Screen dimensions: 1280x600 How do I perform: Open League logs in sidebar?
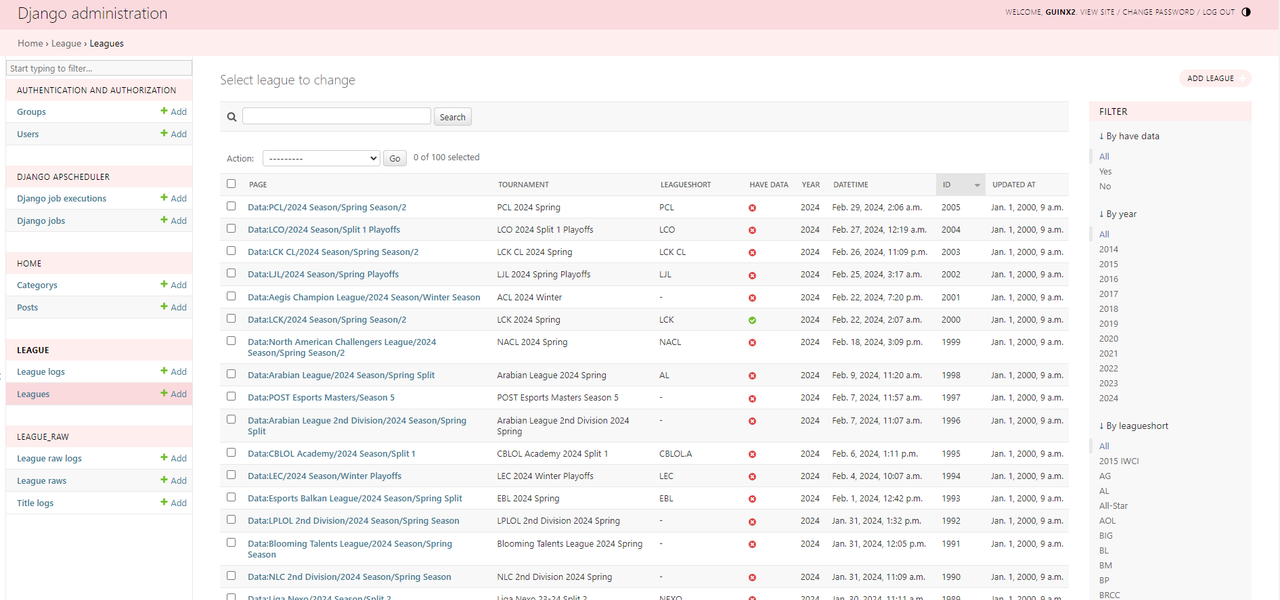tap(41, 372)
